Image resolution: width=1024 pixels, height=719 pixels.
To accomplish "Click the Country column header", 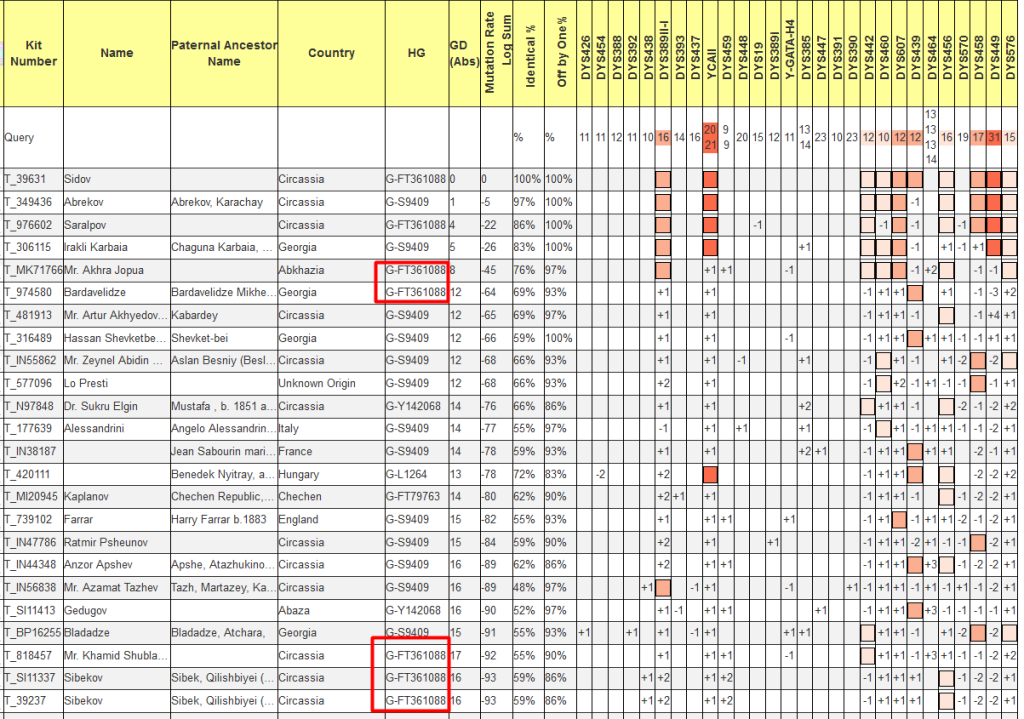I will click(x=331, y=54).
